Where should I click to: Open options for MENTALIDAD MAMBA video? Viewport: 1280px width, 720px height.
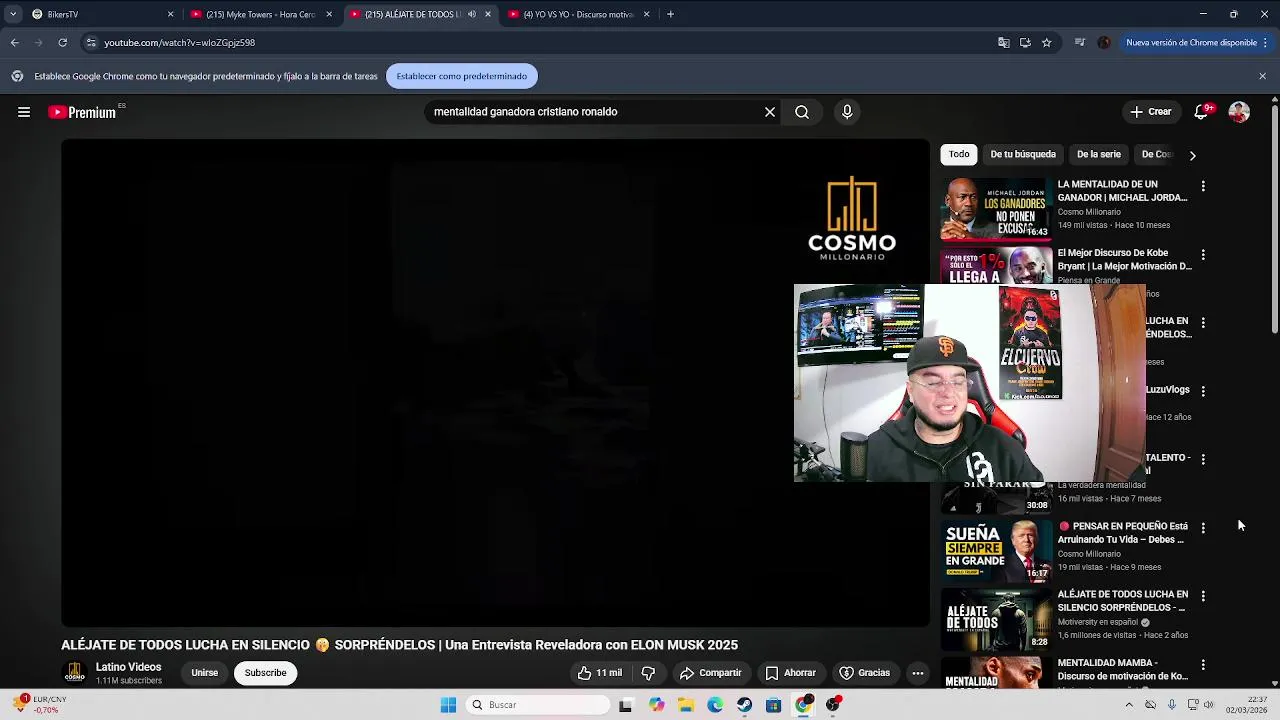pos(1203,665)
